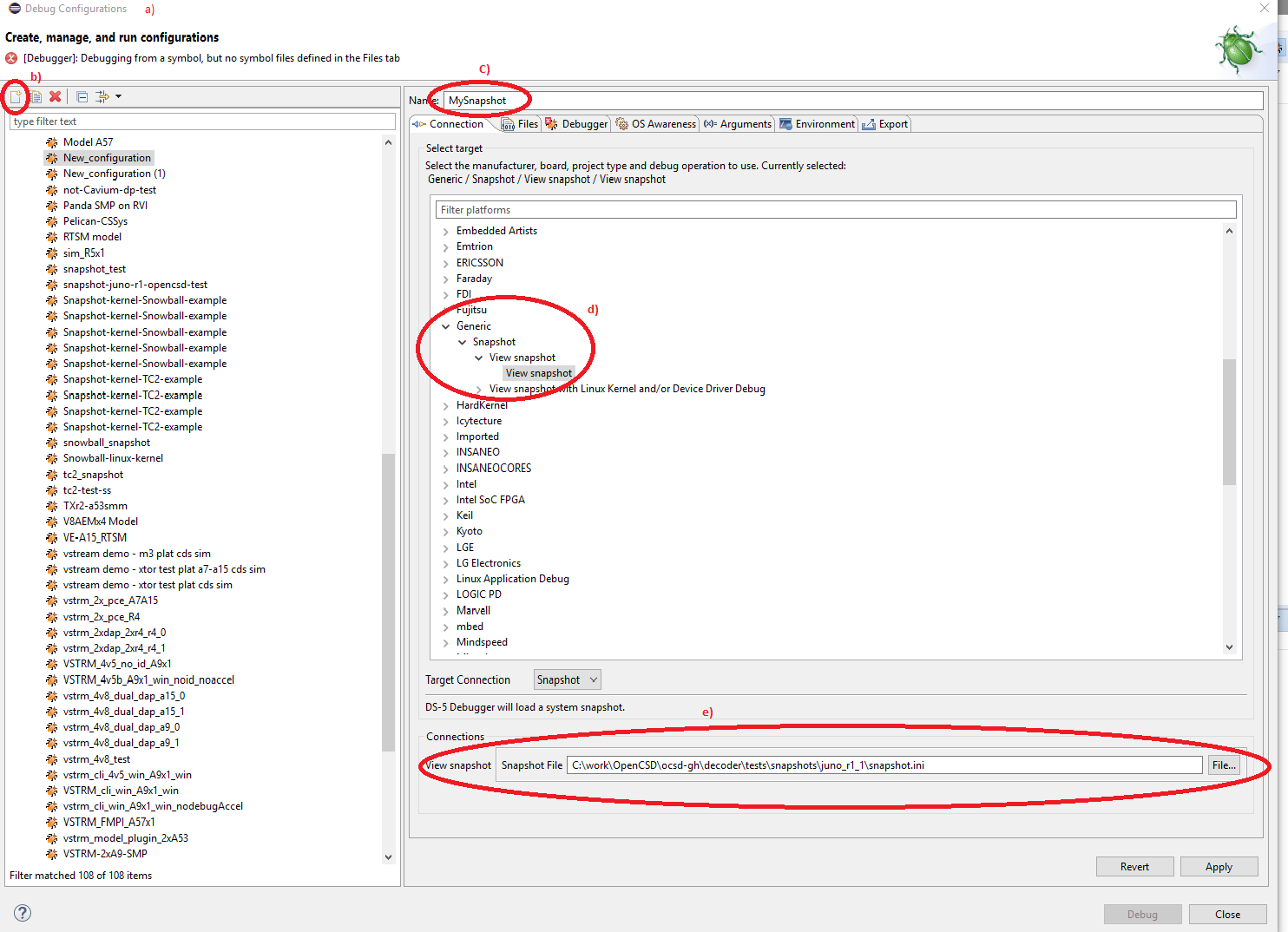Screen dimensions: 1288x932
Task: Click File... to browse for snapshot
Action: [1224, 765]
